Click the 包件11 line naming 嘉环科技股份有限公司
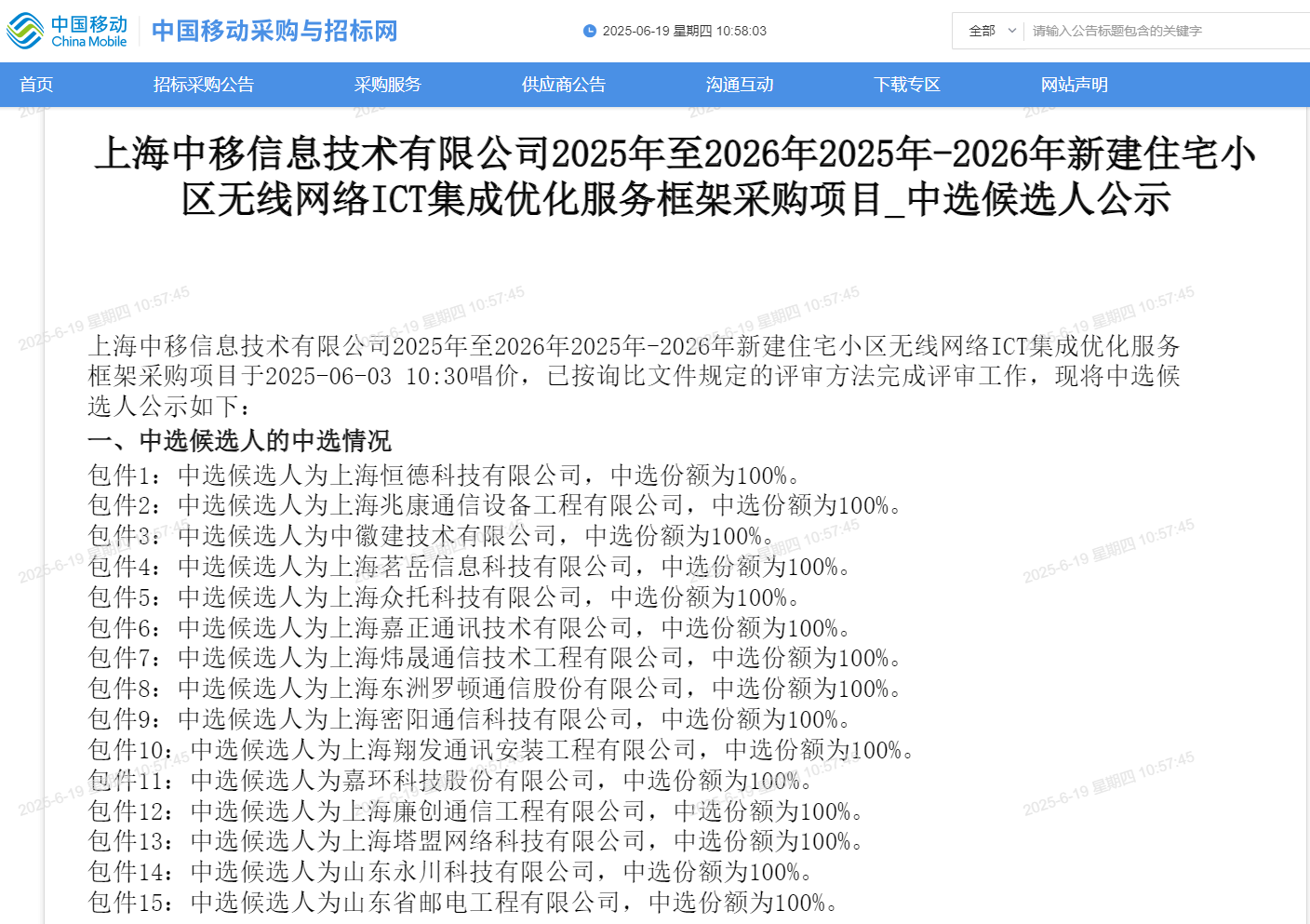 pyautogui.click(x=451, y=781)
